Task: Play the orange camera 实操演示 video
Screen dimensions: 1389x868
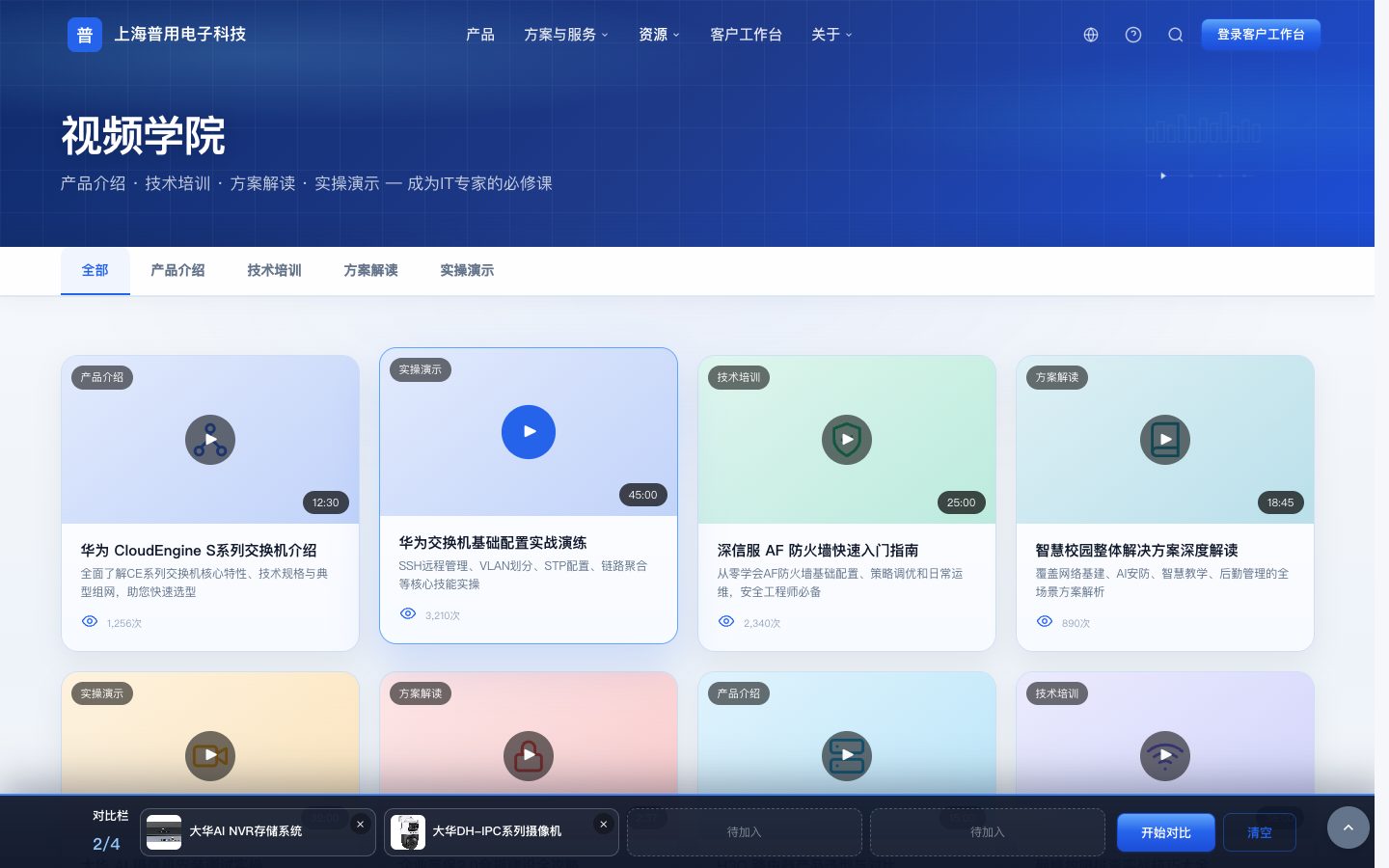Action: [x=210, y=756]
